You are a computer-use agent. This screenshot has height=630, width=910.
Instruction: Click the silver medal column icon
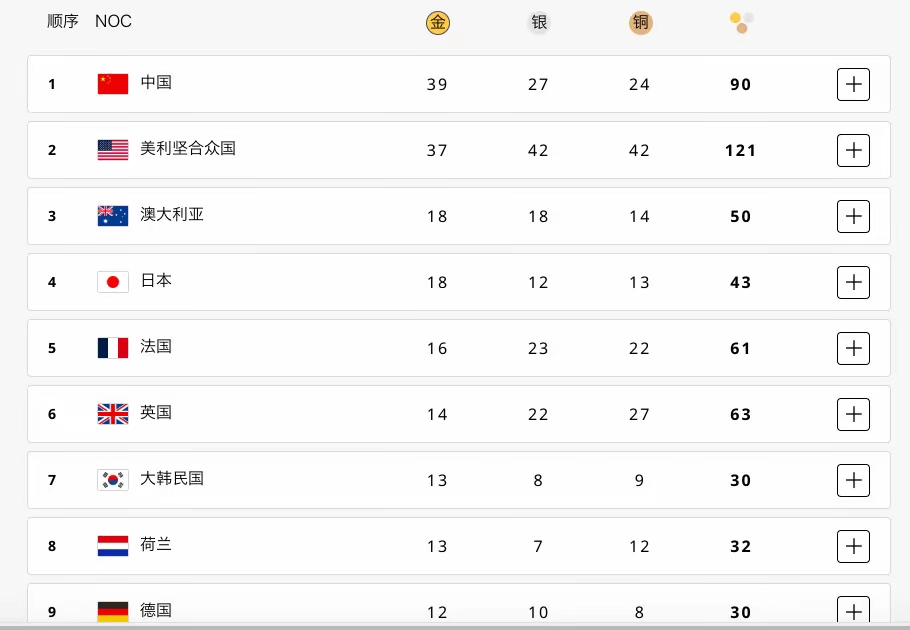[x=539, y=23]
